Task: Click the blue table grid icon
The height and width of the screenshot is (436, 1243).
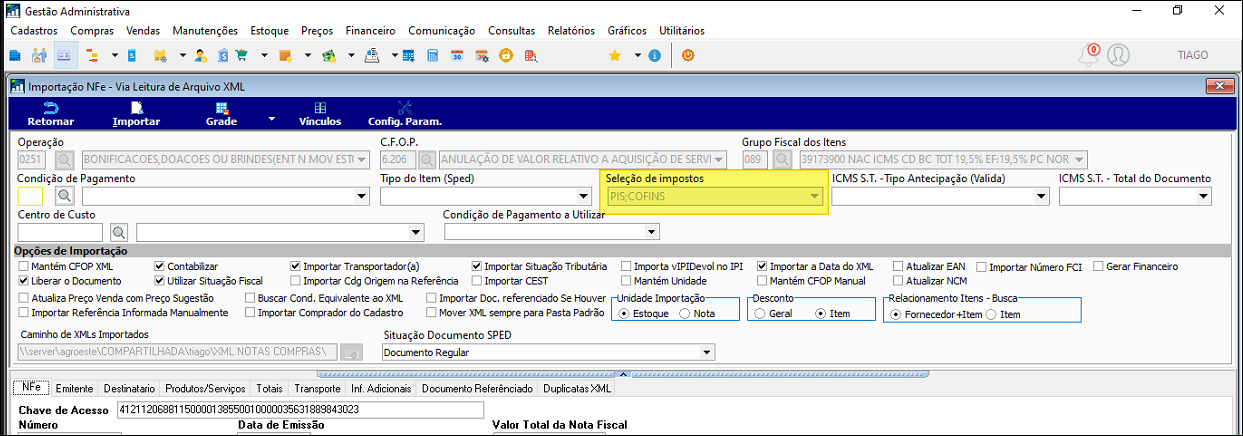Action: click(x=409, y=55)
